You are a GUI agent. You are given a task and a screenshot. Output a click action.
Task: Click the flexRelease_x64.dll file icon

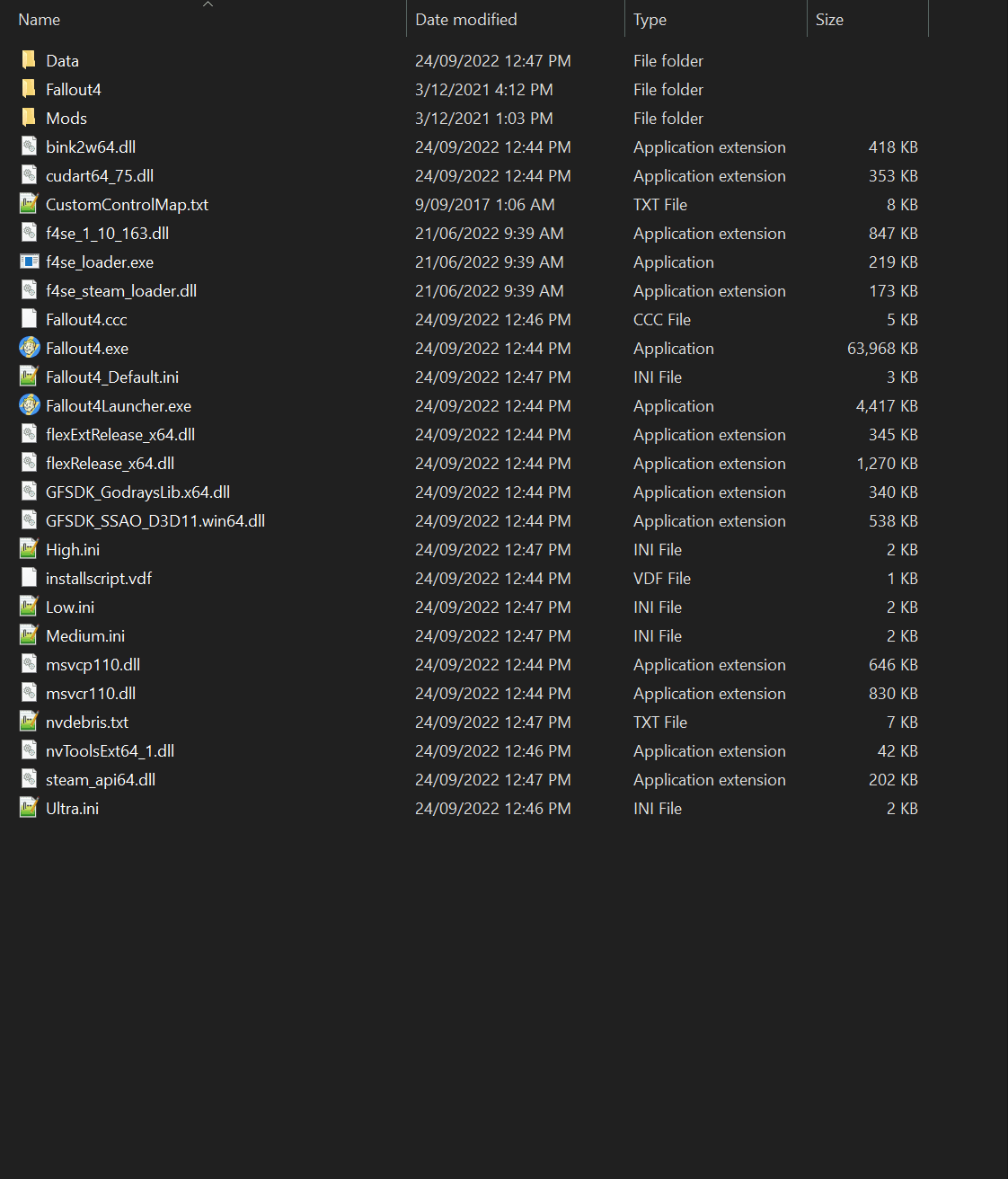pyautogui.click(x=29, y=463)
